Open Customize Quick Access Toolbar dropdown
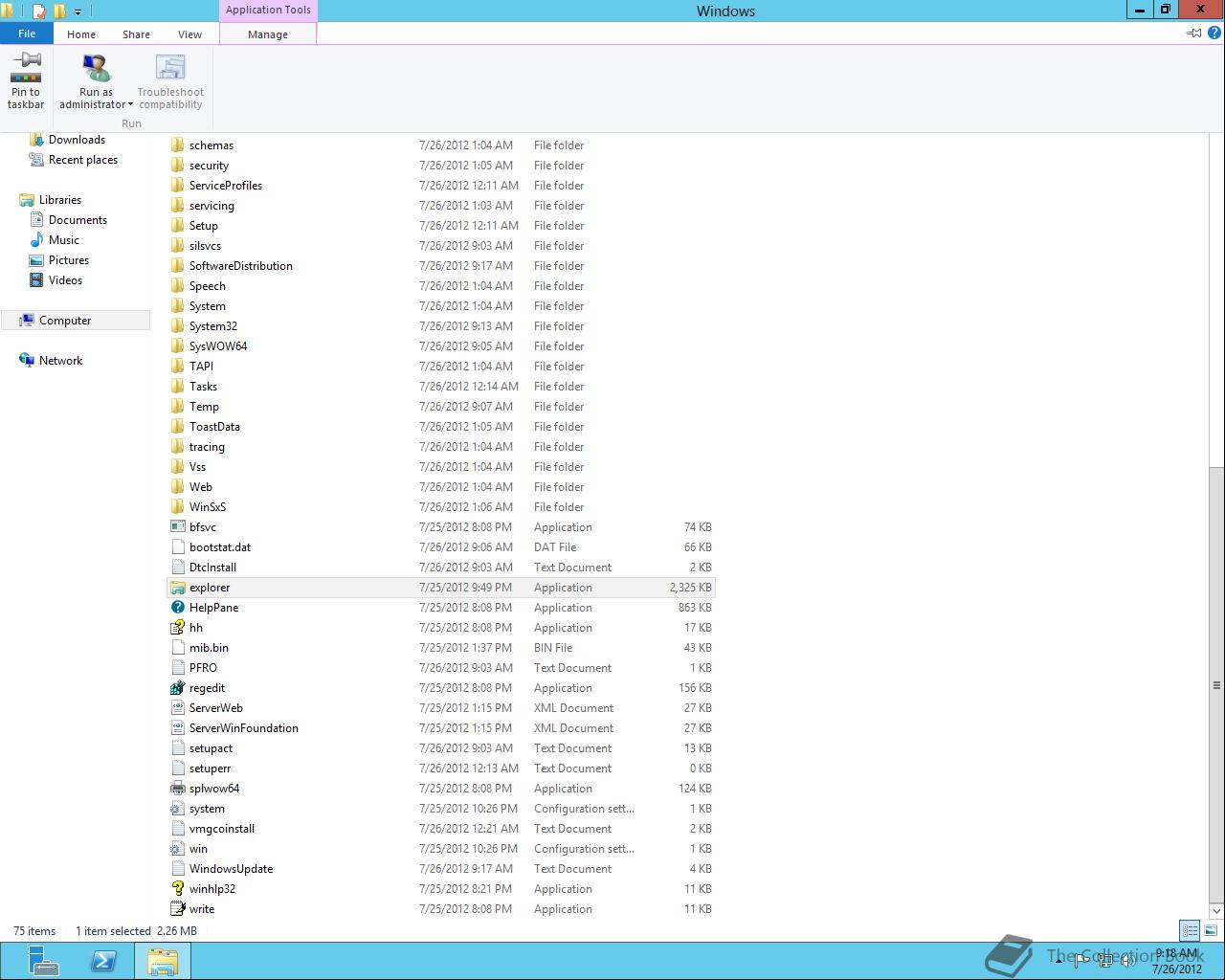Screen dimensions: 1225x980 point(78,11)
